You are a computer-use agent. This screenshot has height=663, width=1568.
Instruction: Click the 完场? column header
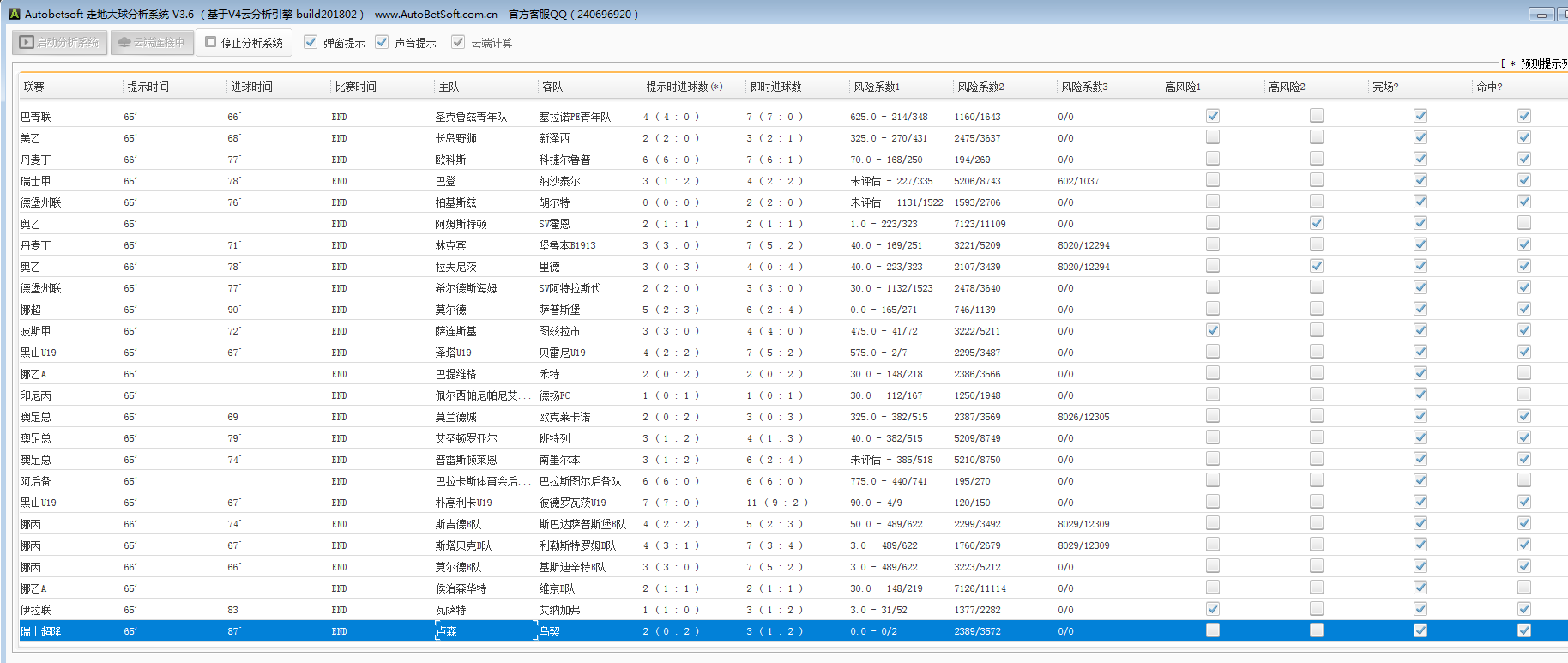tap(1385, 87)
